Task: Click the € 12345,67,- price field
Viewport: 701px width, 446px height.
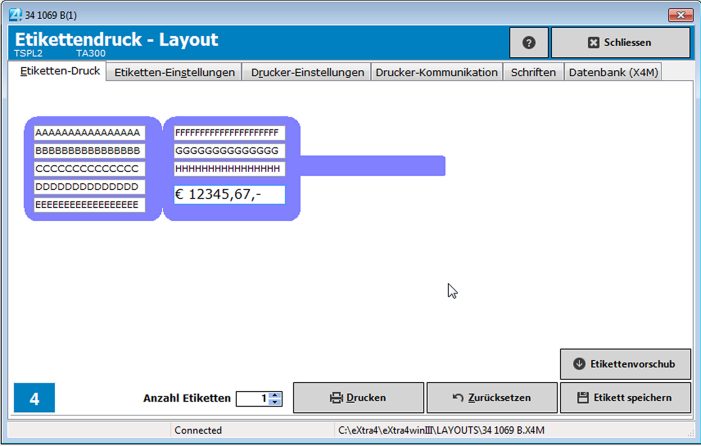Action: 229,194
